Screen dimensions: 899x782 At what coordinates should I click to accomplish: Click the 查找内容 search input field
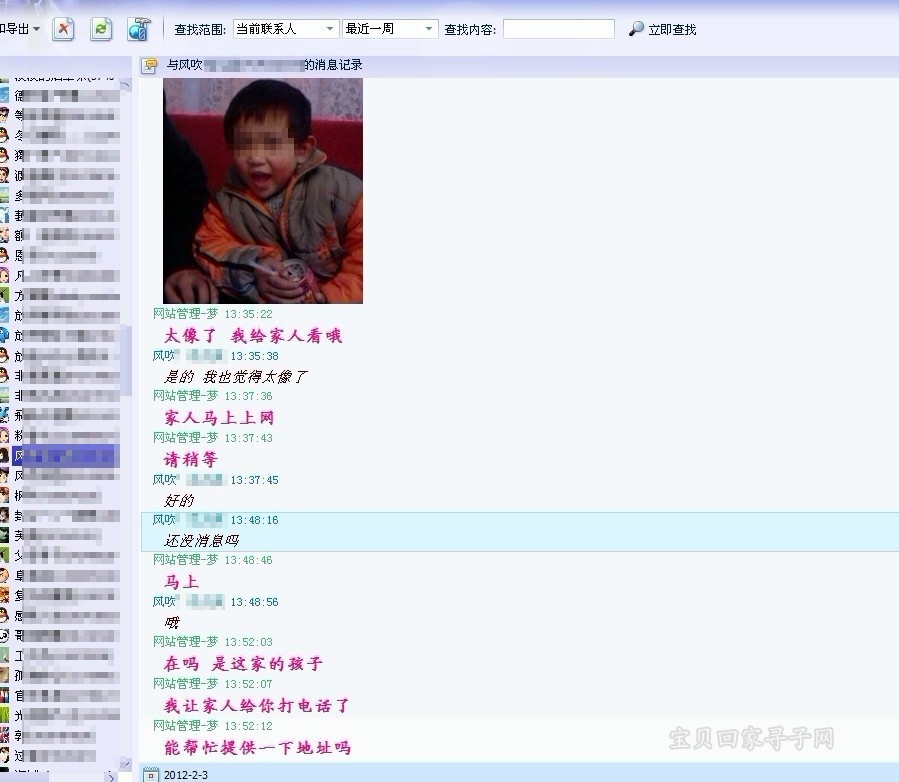(x=558, y=29)
